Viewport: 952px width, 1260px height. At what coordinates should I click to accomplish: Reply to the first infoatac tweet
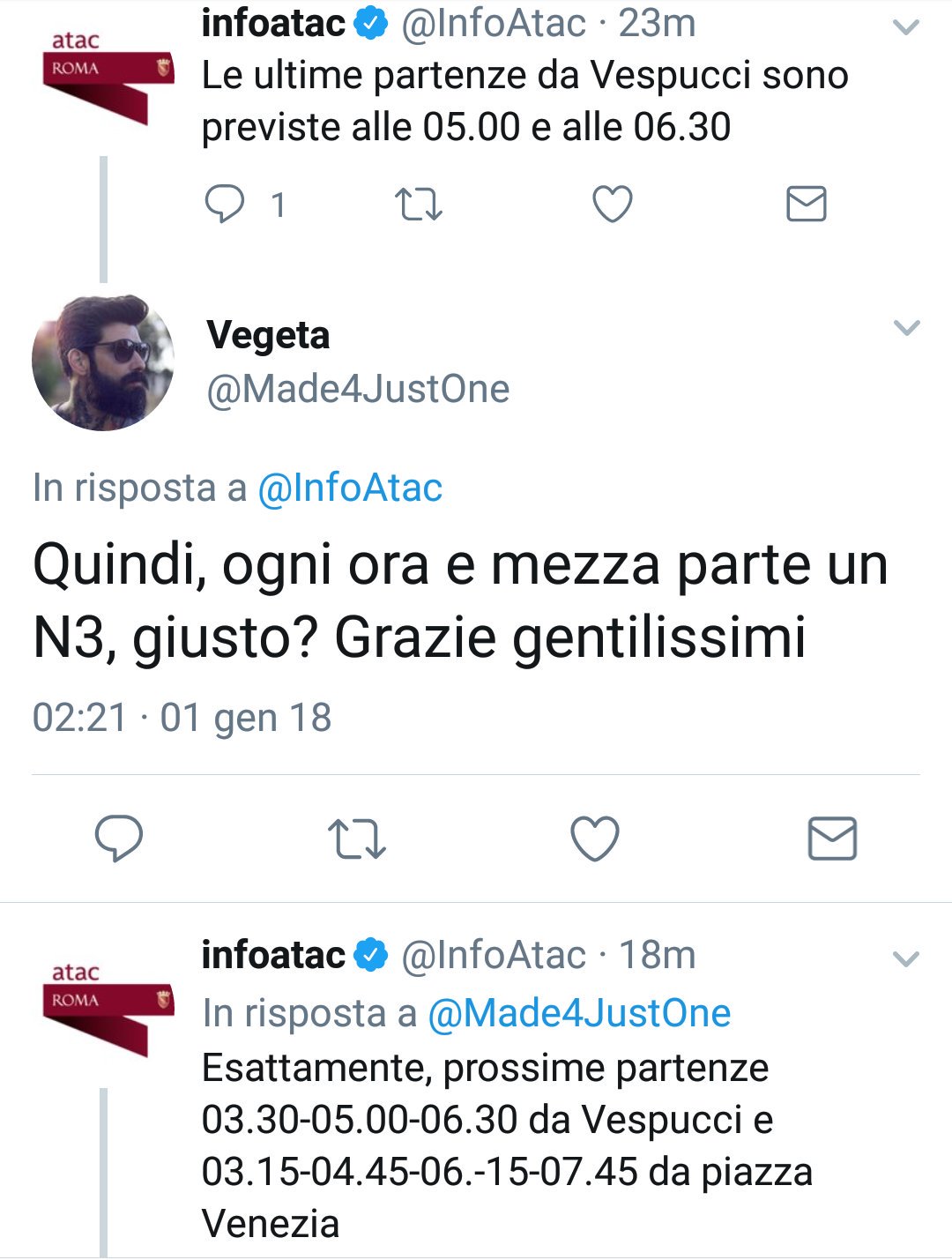225,205
